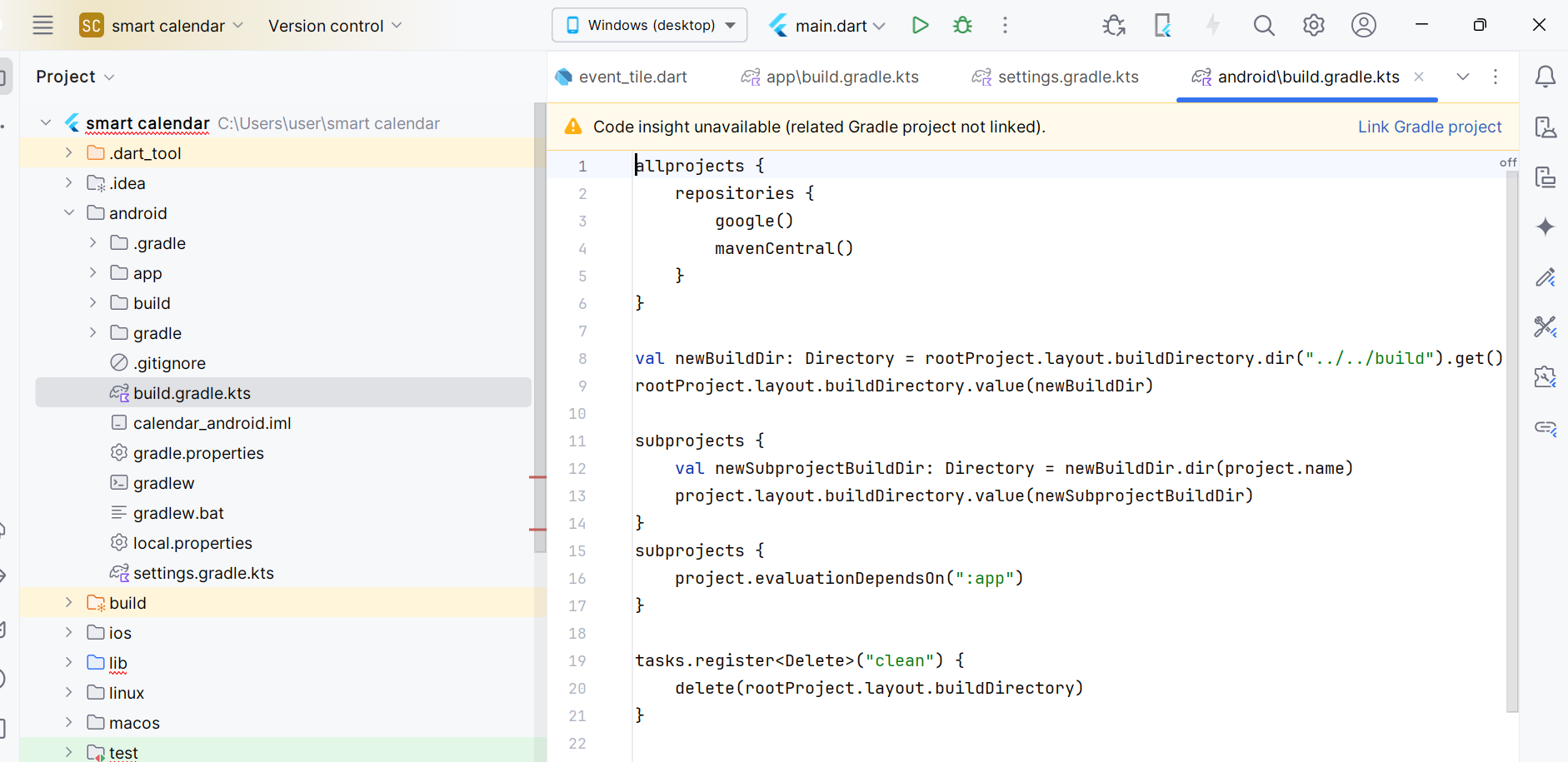Collapse the android folder in tree
1568x762 pixels.
[x=69, y=213]
